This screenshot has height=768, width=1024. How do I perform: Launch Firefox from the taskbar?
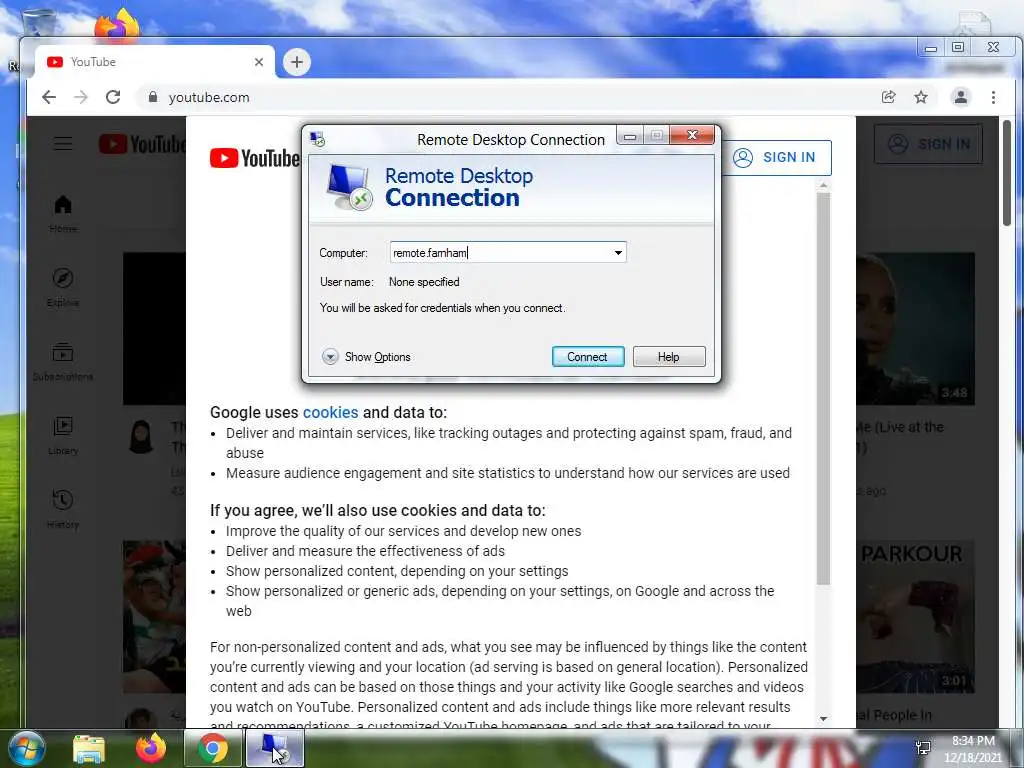150,748
